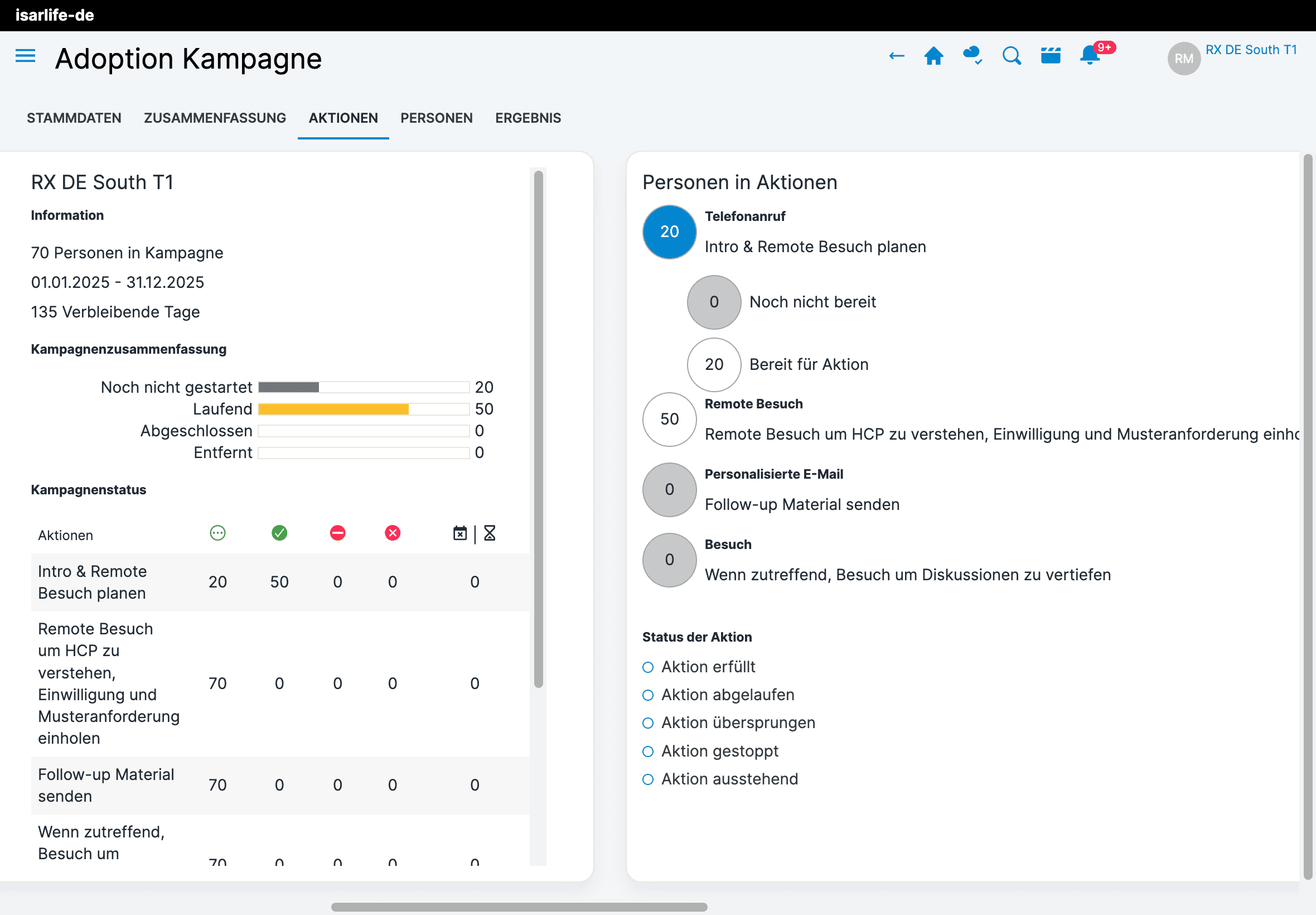Open the ERGEBNIS tab
This screenshot has width=1316, height=915.
pos(528,118)
